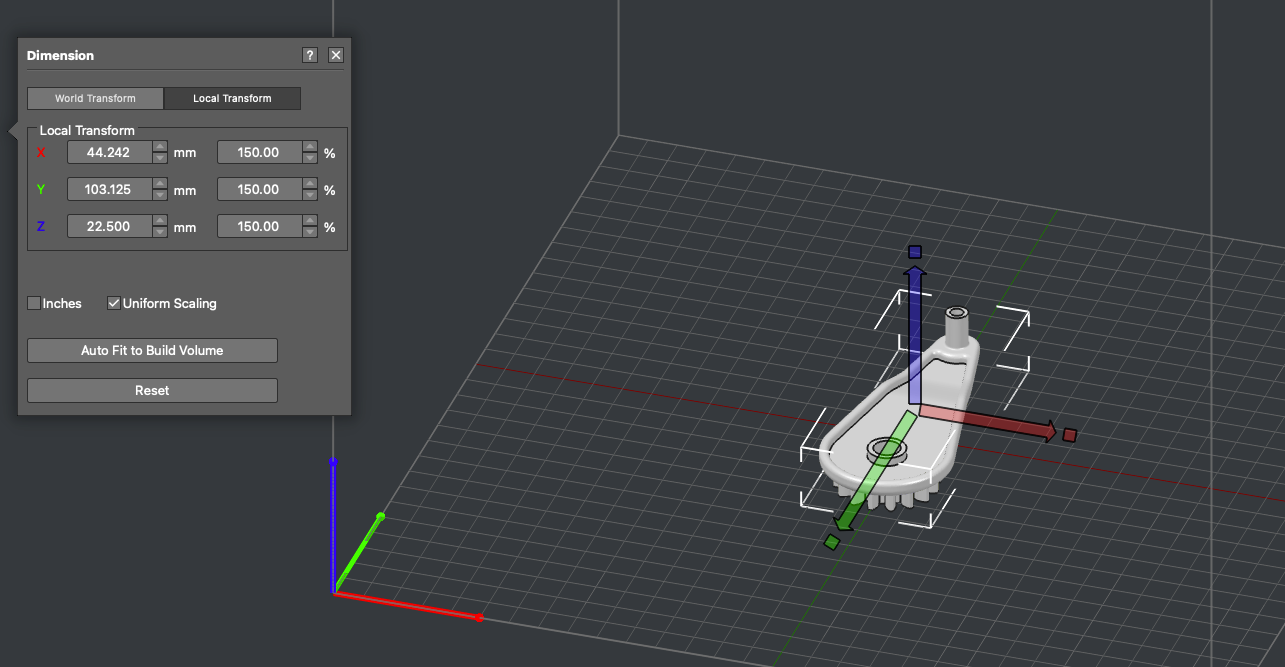This screenshot has height=667, width=1285.
Task: Open the Dimension panel help icon
Action: [310, 55]
